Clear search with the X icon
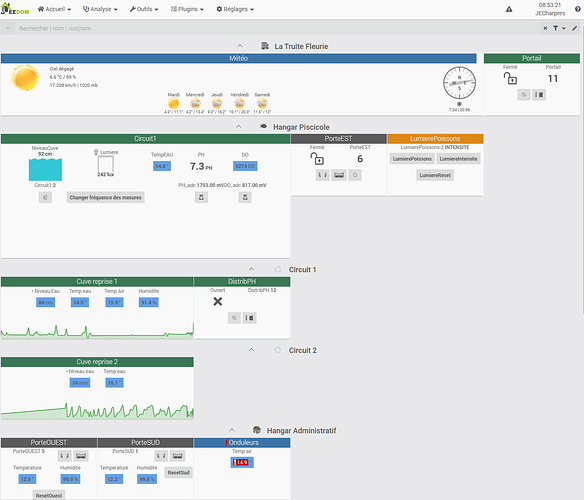 tap(545, 28)
